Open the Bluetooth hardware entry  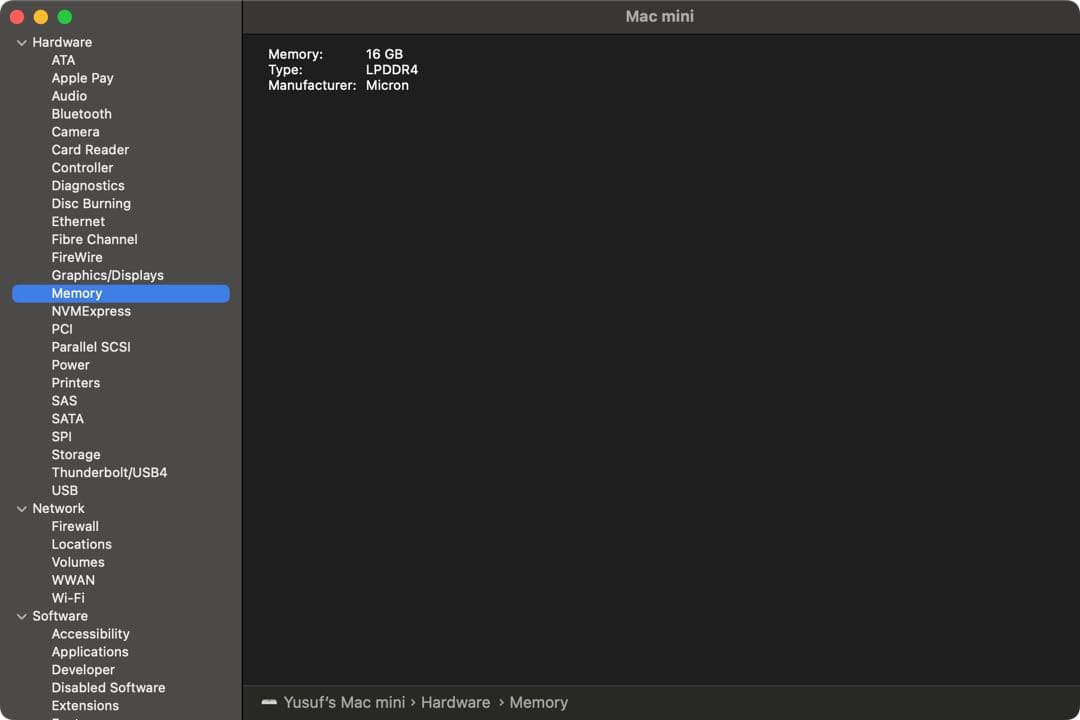81,114
